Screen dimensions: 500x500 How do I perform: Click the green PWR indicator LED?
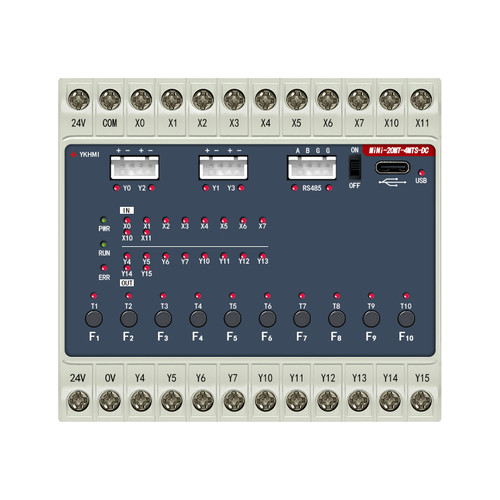(104, 220)
